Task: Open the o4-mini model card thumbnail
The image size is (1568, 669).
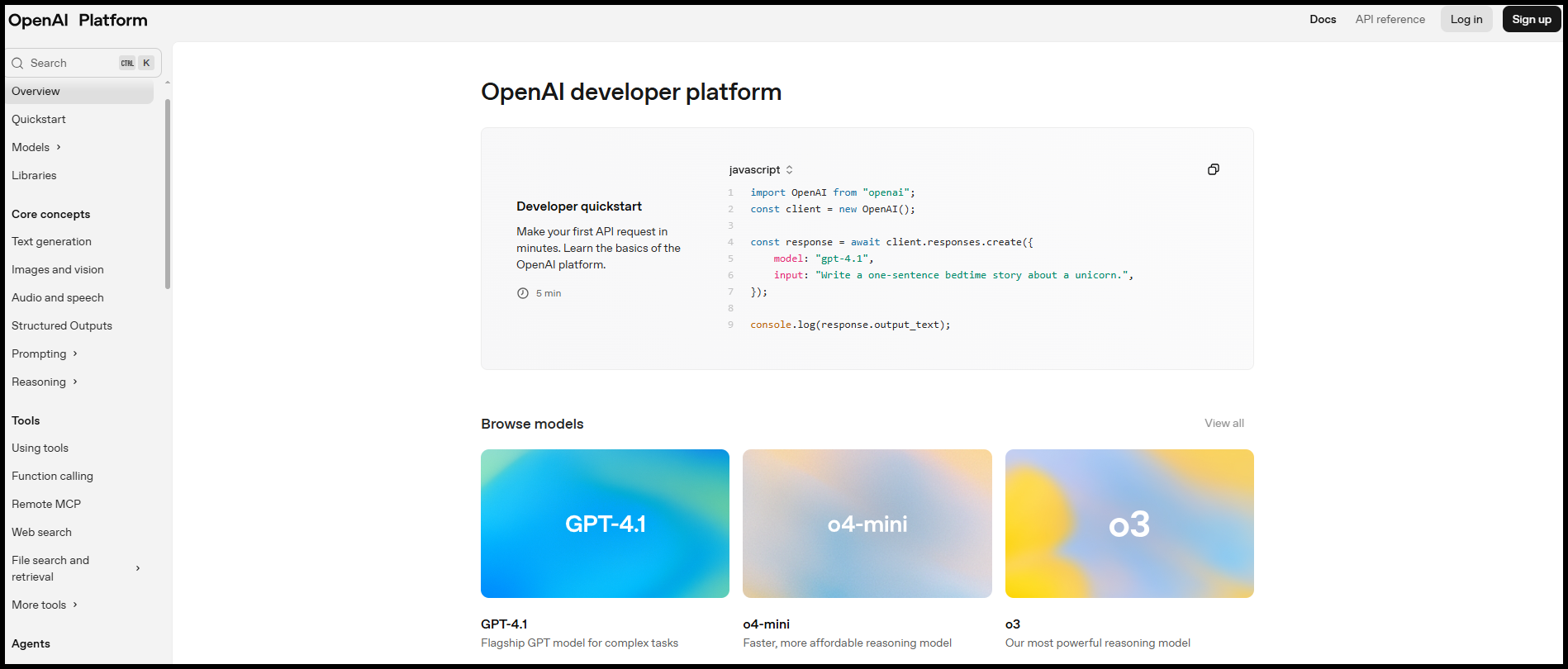Action: coord(867,524)
